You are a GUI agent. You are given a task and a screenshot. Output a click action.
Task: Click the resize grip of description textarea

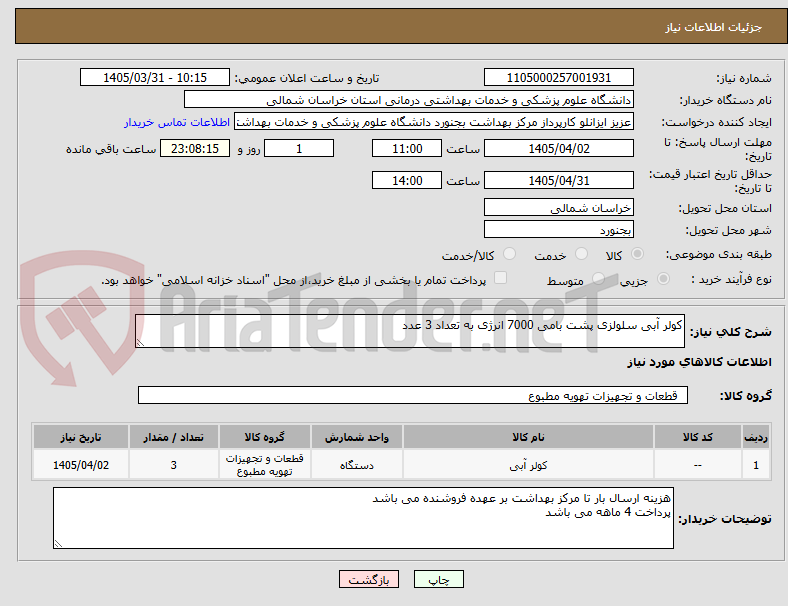140,343
